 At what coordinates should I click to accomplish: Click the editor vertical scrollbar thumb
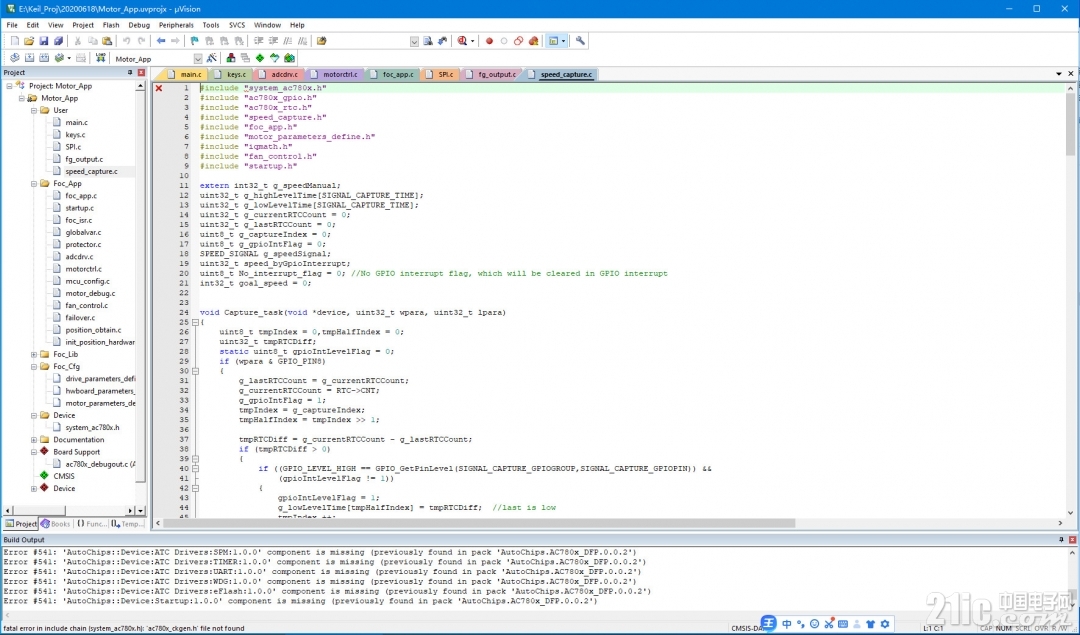1070,124
